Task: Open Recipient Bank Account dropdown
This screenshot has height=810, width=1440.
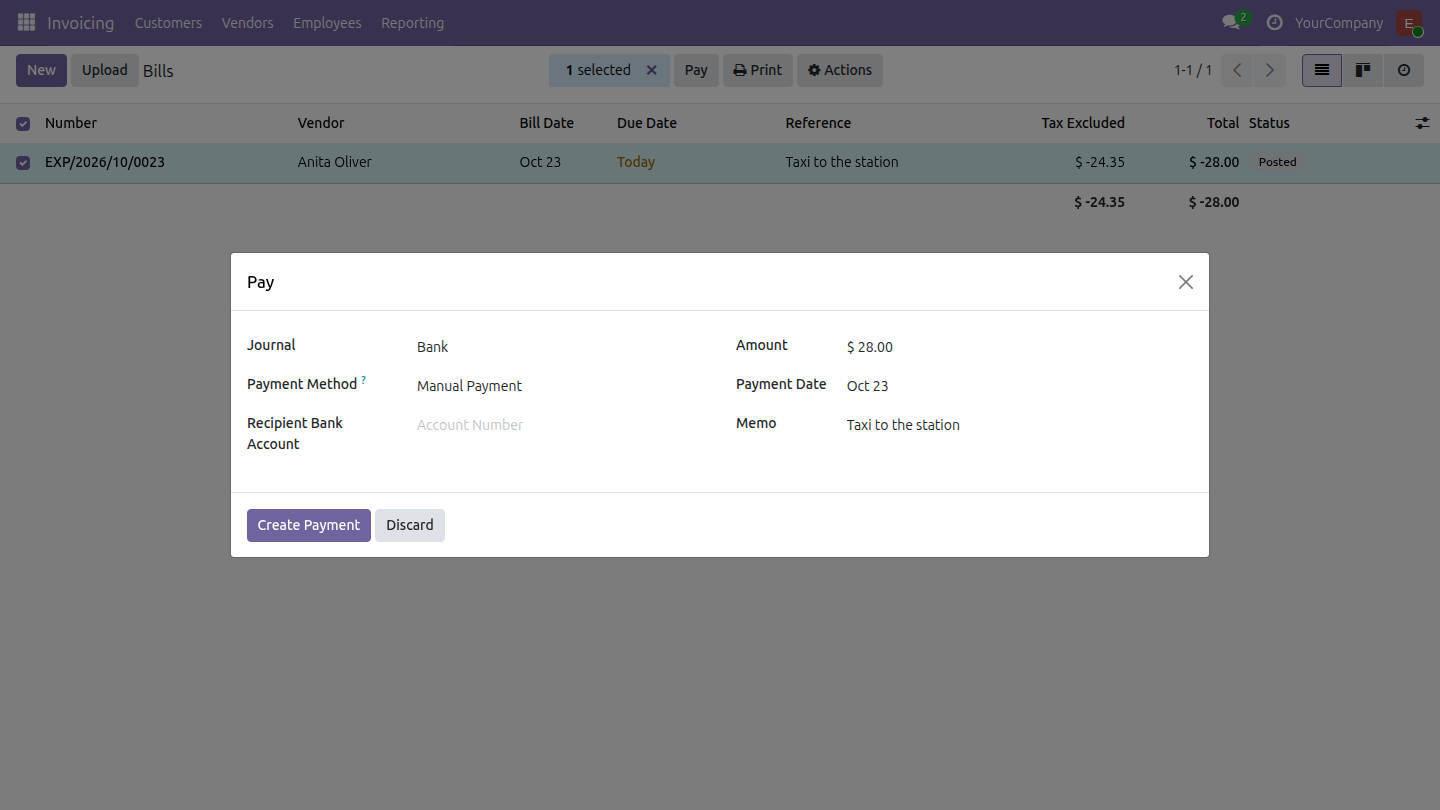Action: [560, 425]
